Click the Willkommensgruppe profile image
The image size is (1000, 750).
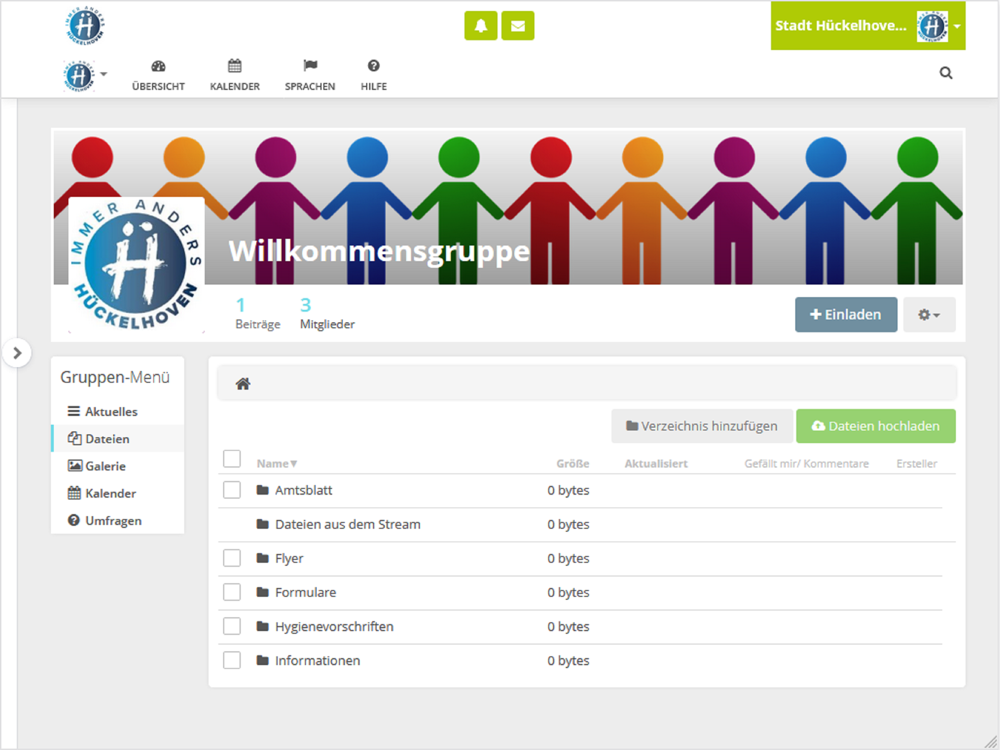pyautogui.click(x=136, y=265)
